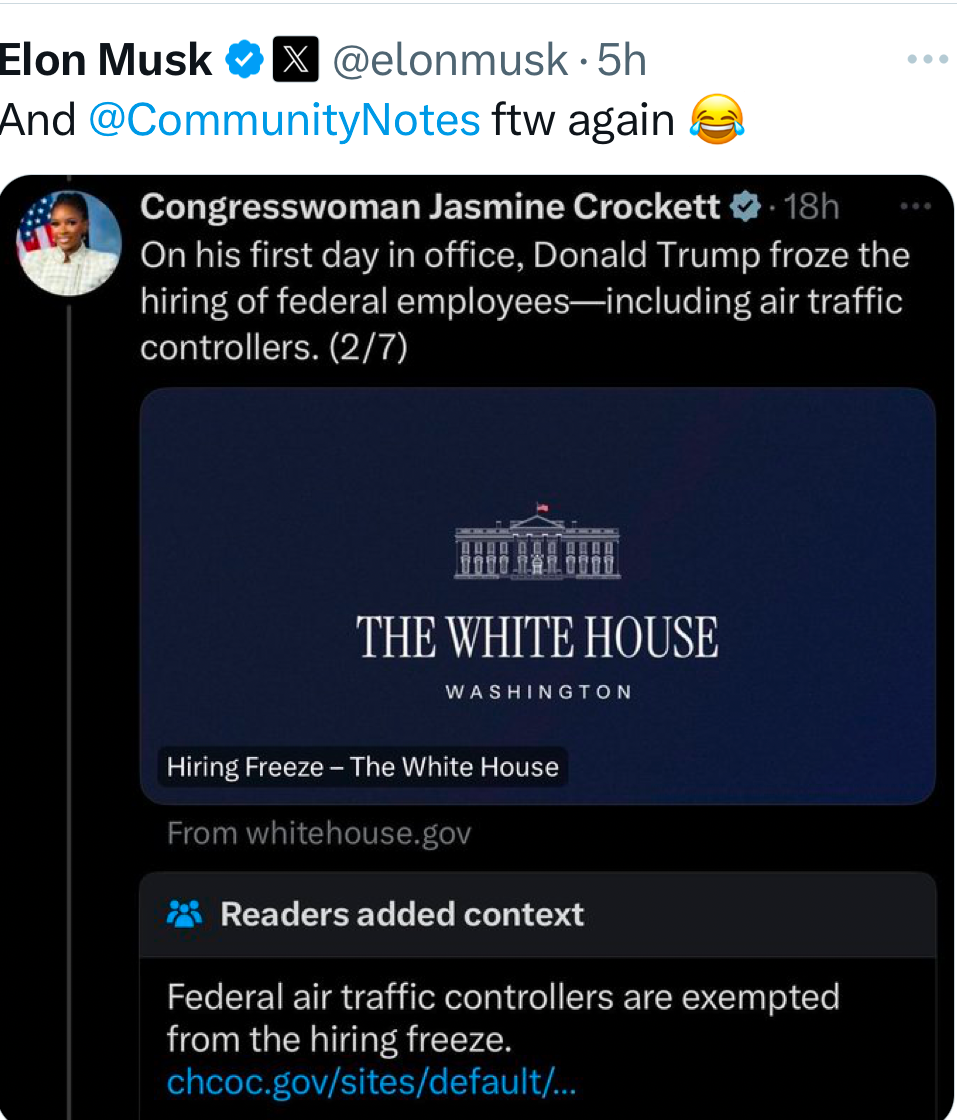Open the post's 5h timestamp
Image resolution: width=957 pixels, height=1120 pixels.
click(622, 61)
